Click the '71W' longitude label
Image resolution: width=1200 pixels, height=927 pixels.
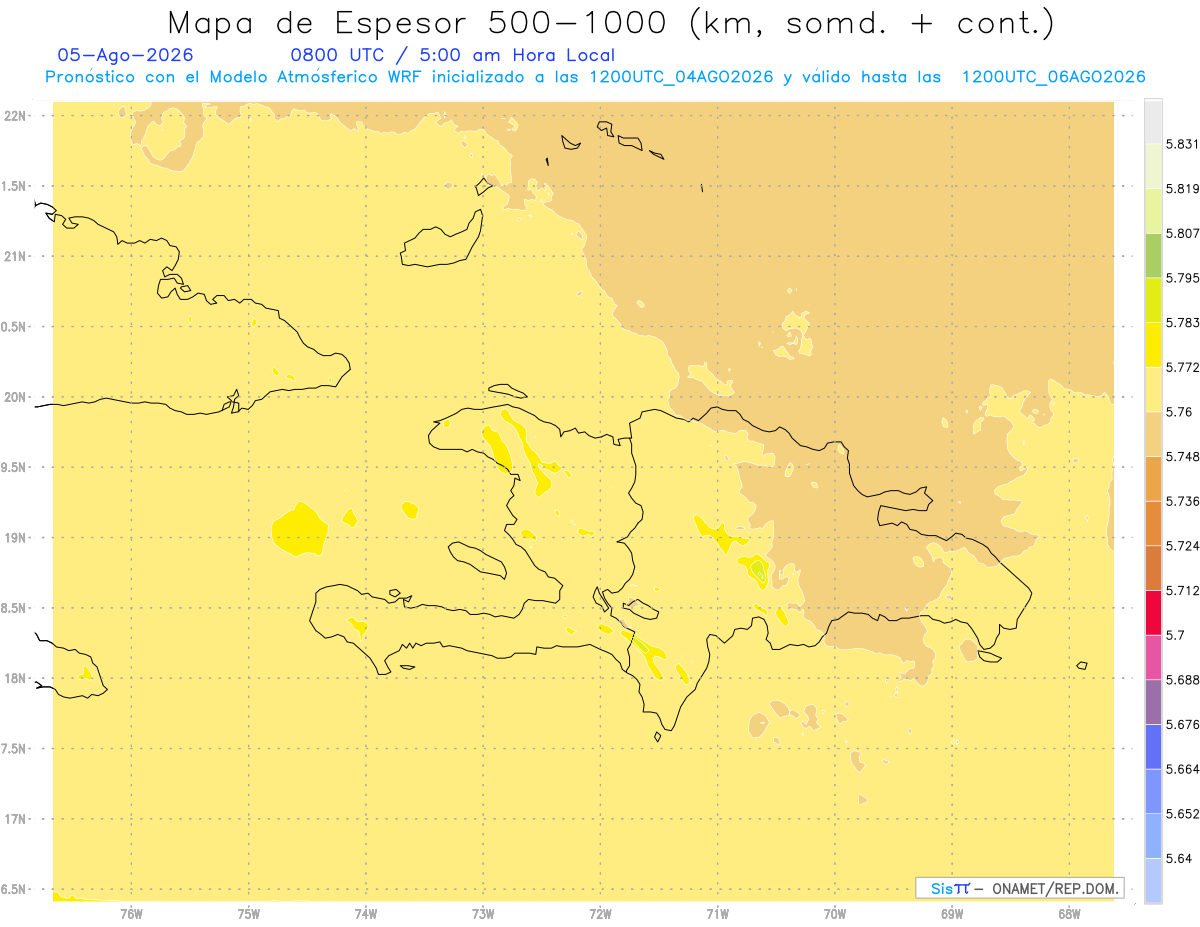[718, 915]
